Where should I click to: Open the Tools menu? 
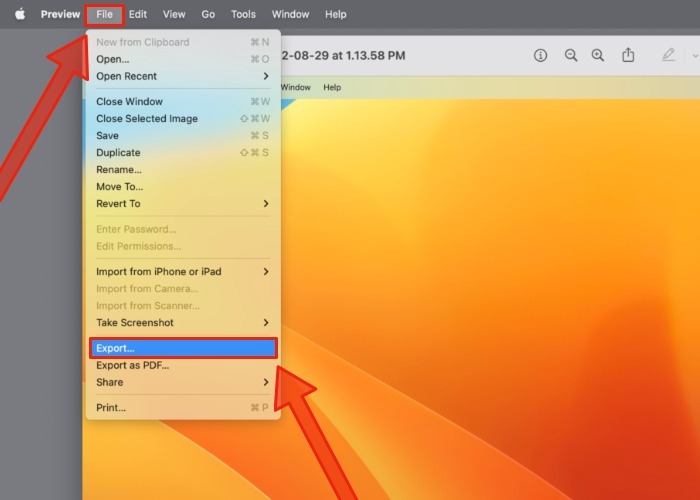tap(243, 14)
